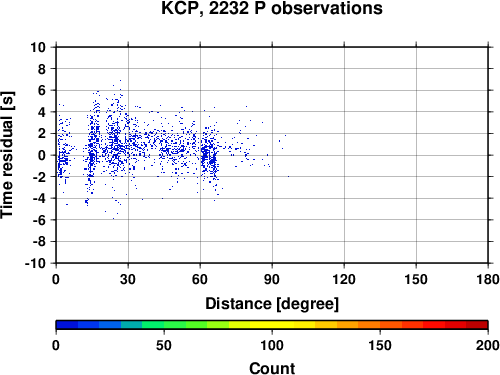
Task: Click the data cluster near 15 degrees distance
Action: 92,147
